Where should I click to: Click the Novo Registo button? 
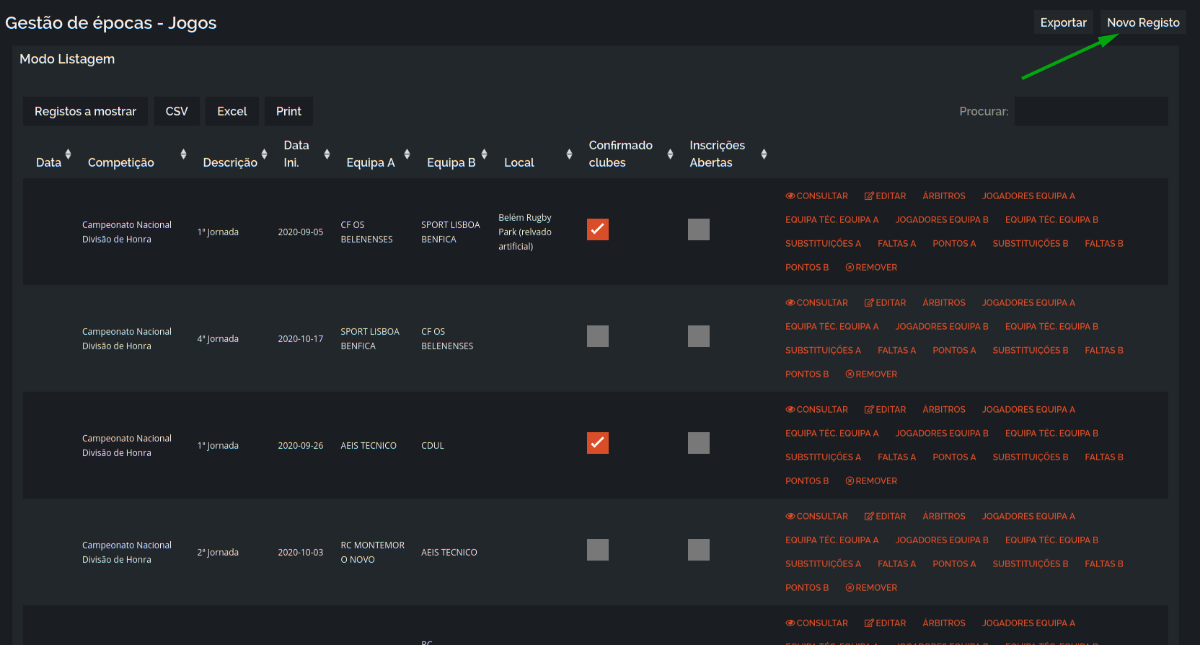point(1143,22)
